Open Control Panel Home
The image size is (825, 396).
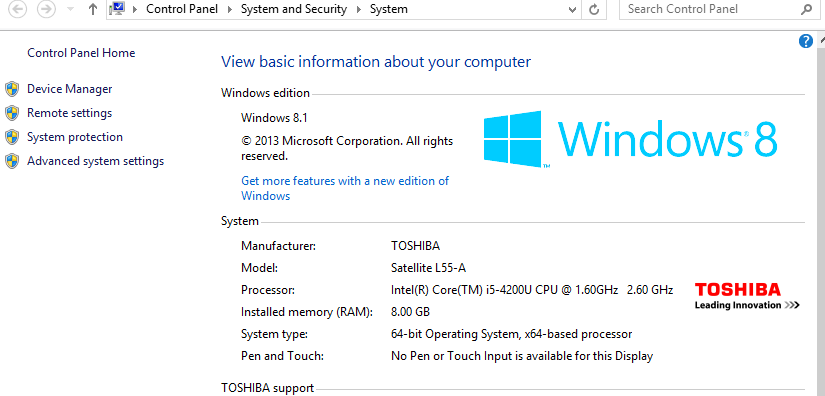pyautogui.click(x=81, y=53)
